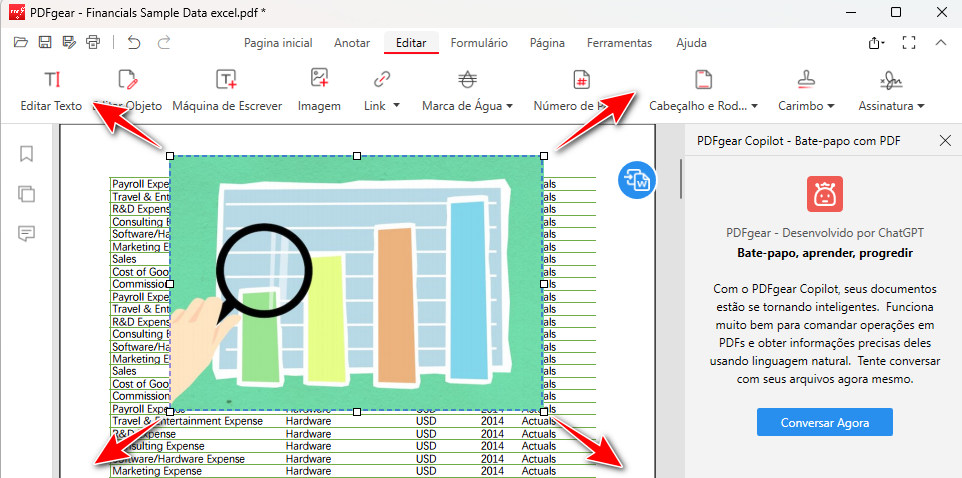Close the PDFgear Copilot panel
The image size is (962, 478).
(x=945, y=141)
